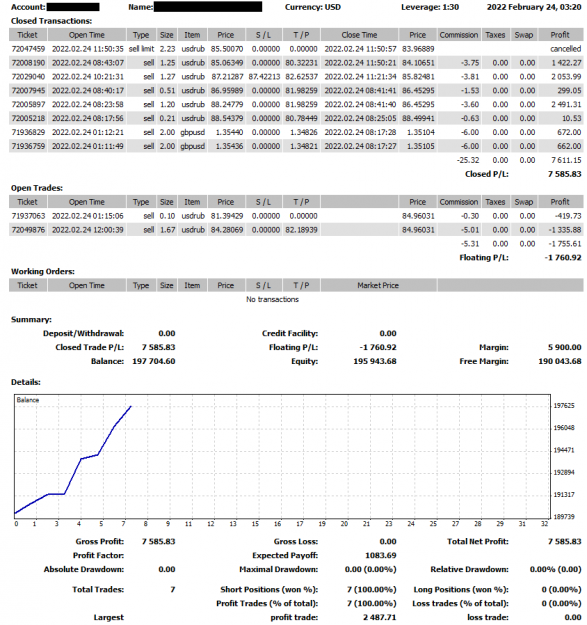Viewport: 587px width, 625px height.
Task: Select total closed profit 7 611.15
Action: point(566,160)
